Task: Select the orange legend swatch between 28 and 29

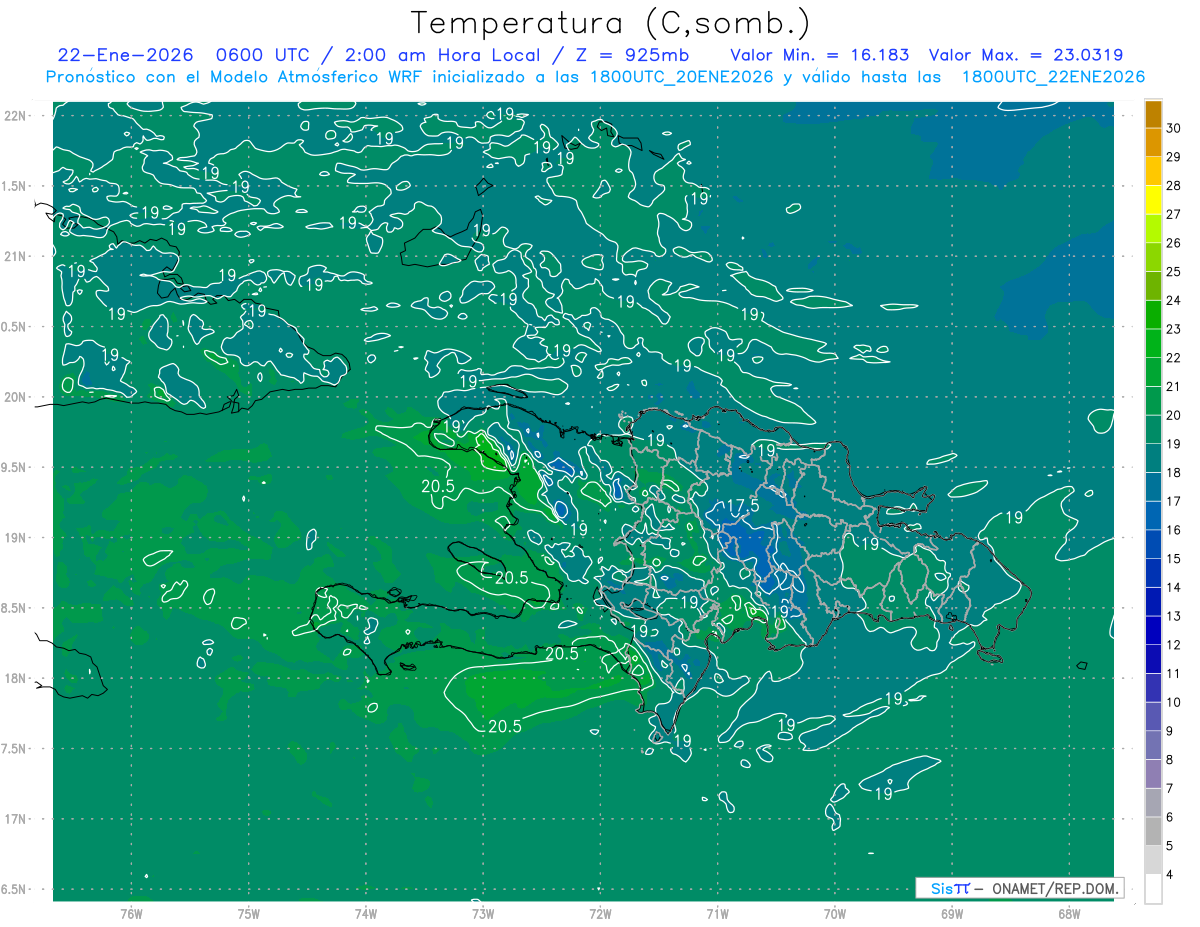Action: pos(1153,171)
